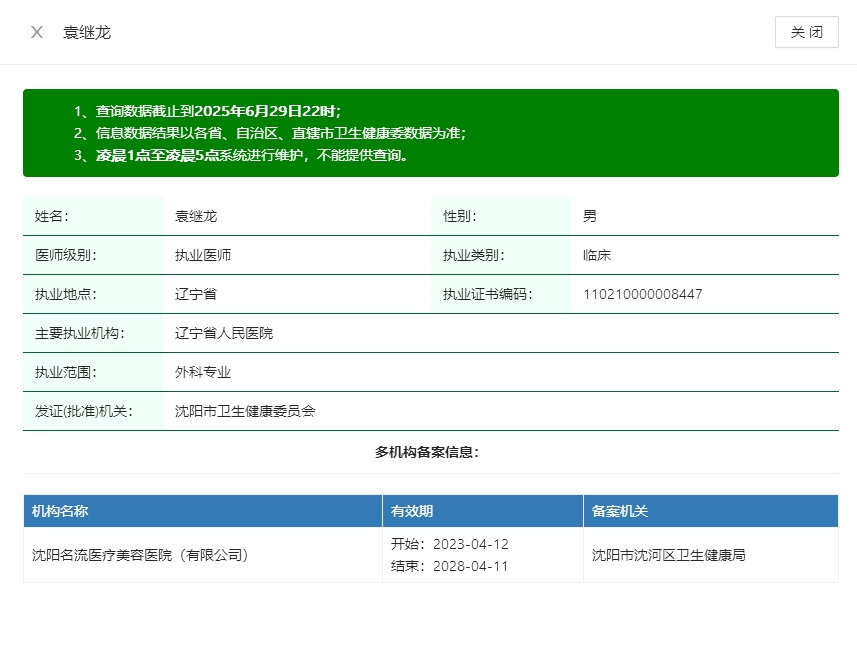Click start date 开始：2023-04-12
The height and width of the screenshot is (669, 857).
coord(450,544)
